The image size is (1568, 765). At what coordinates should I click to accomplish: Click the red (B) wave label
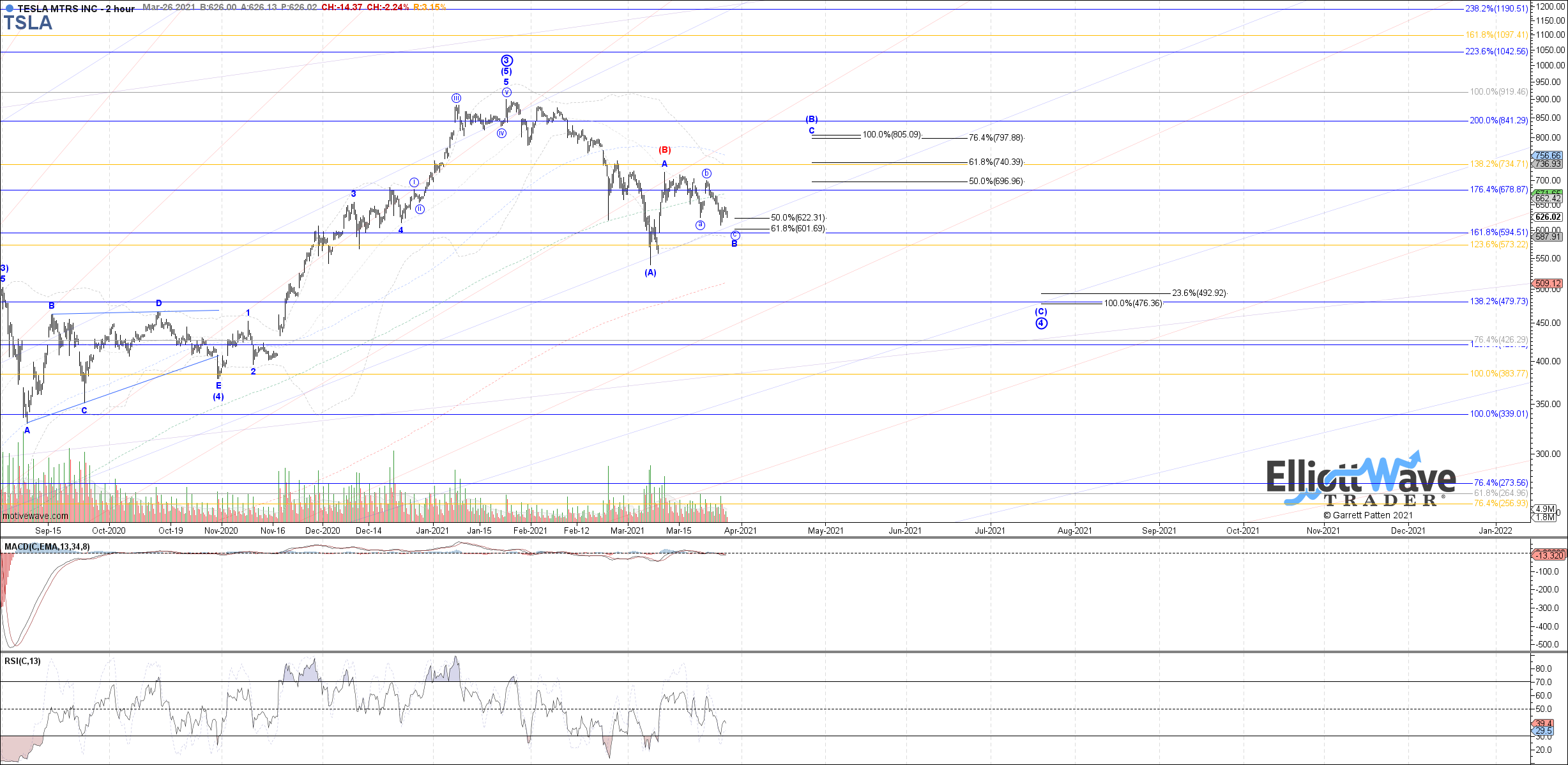(x=665, y=150)
